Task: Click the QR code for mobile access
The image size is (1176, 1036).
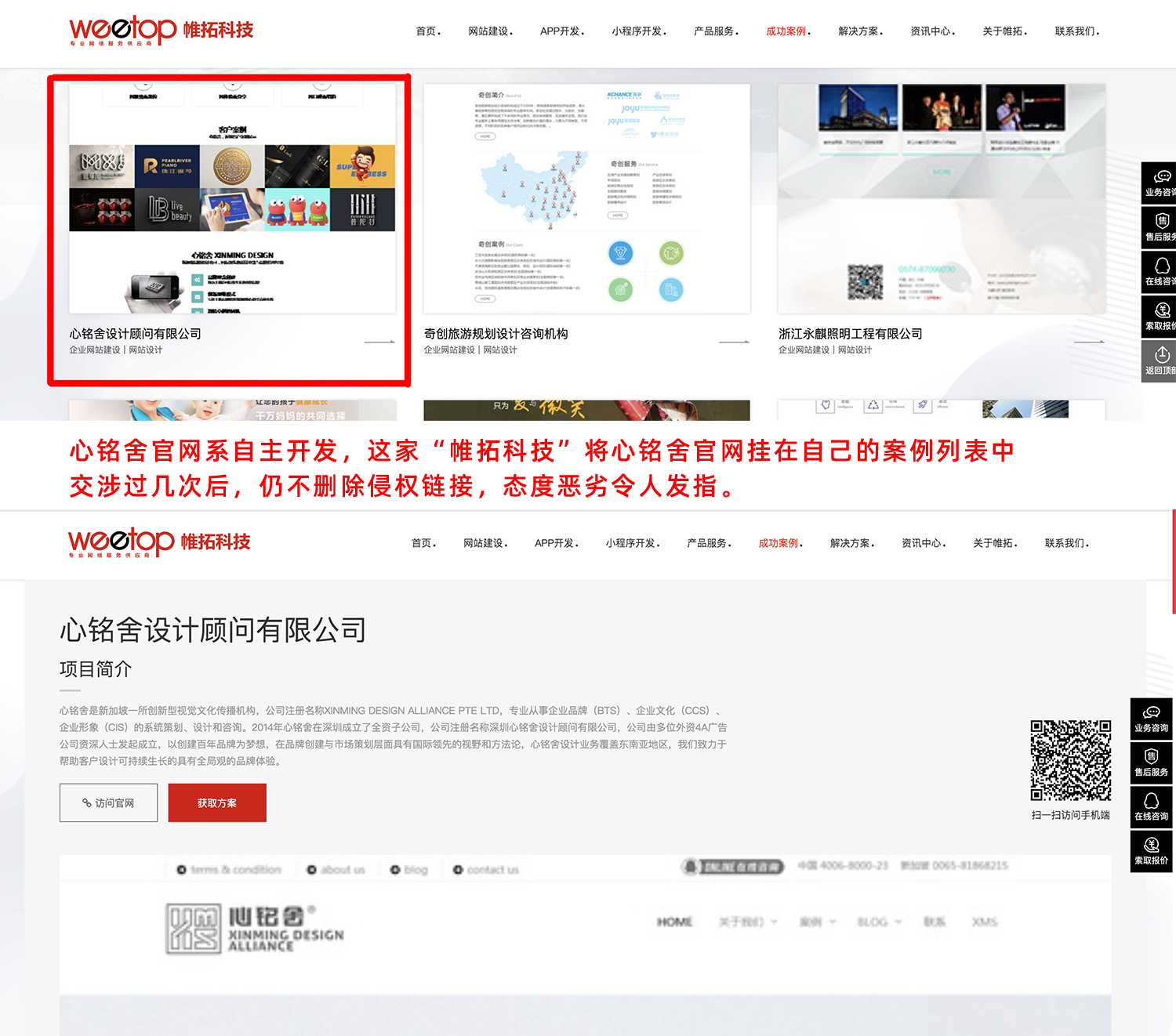Action: [1070, 760]
